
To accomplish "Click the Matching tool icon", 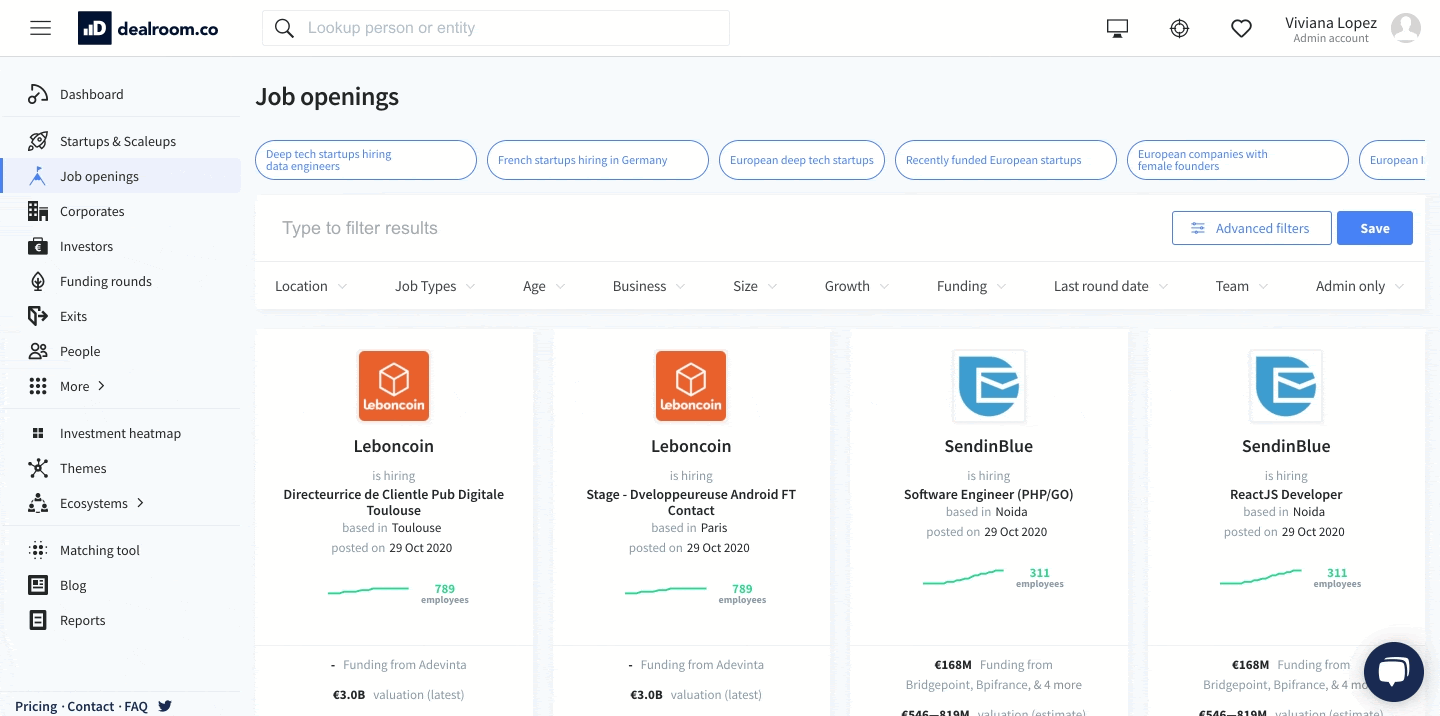I will point(38,550).
